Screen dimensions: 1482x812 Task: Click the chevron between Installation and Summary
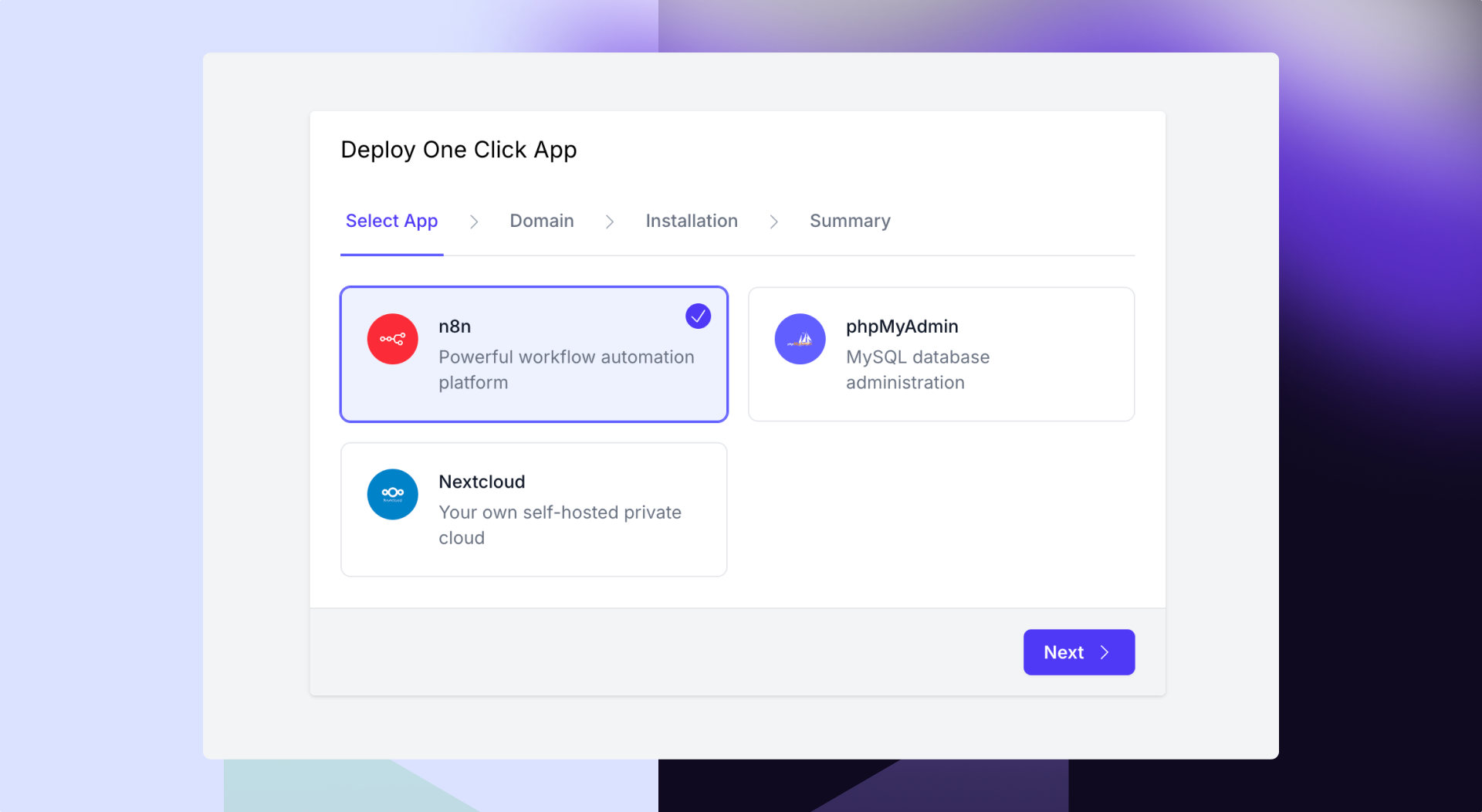tap(773, 222)
